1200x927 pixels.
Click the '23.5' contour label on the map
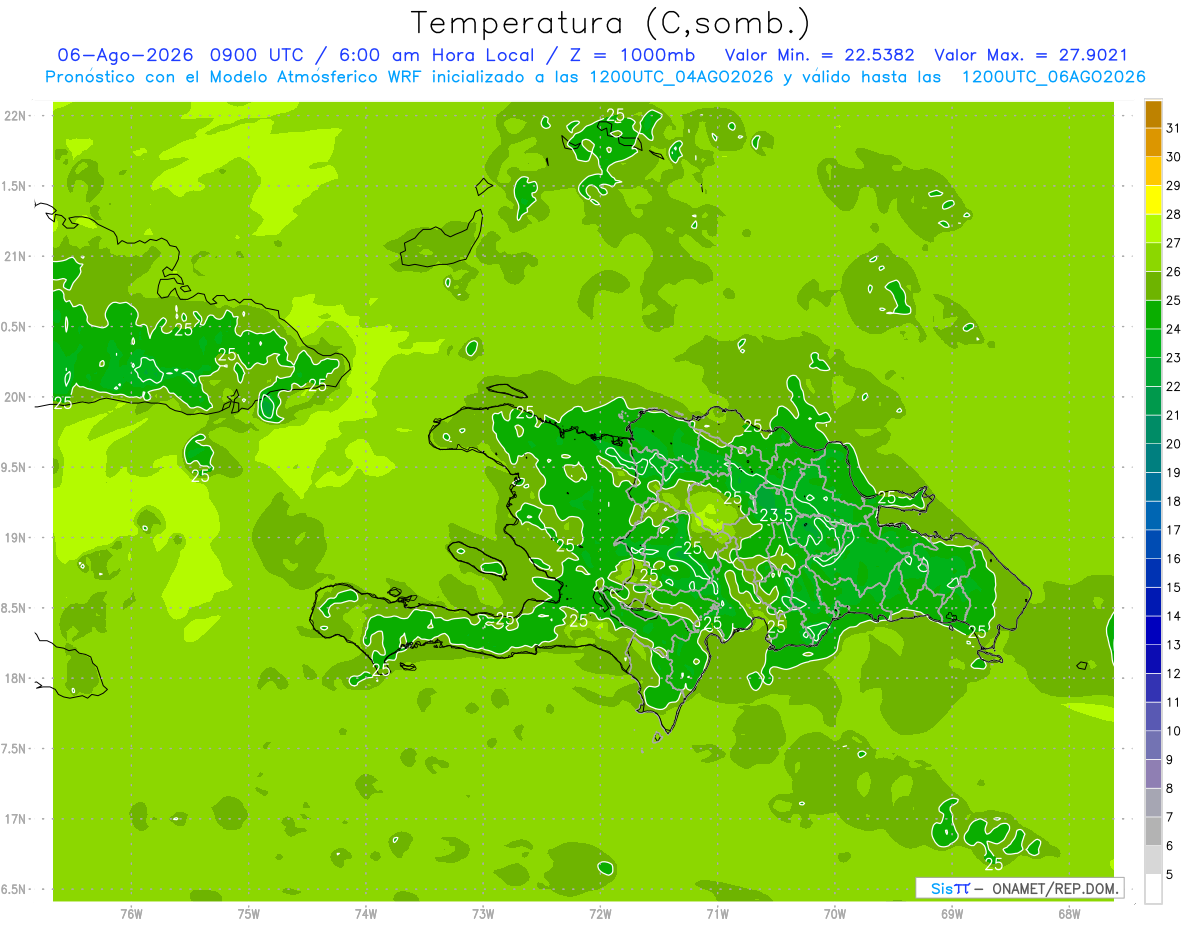pyautogui.click(x=776, y=515)
